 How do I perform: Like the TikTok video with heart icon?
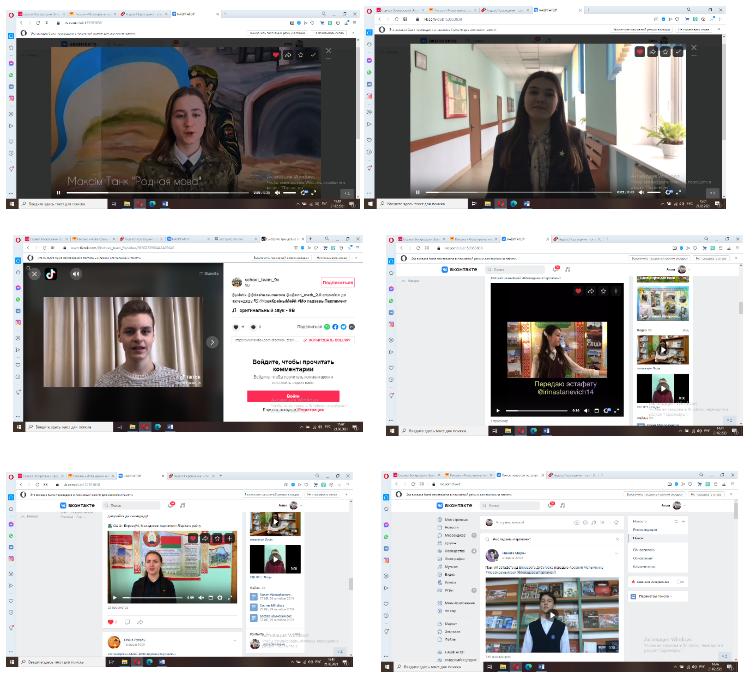pos(236,327)
